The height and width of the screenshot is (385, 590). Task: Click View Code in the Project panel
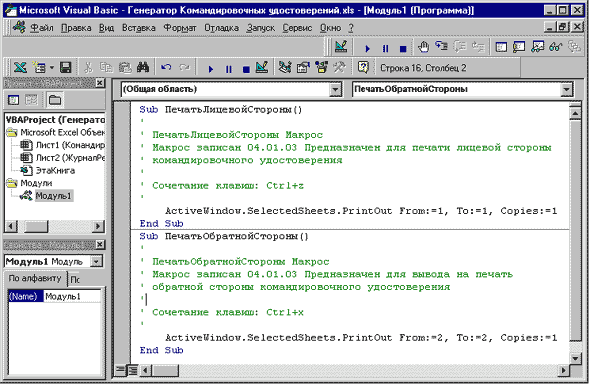click(14, 100)
